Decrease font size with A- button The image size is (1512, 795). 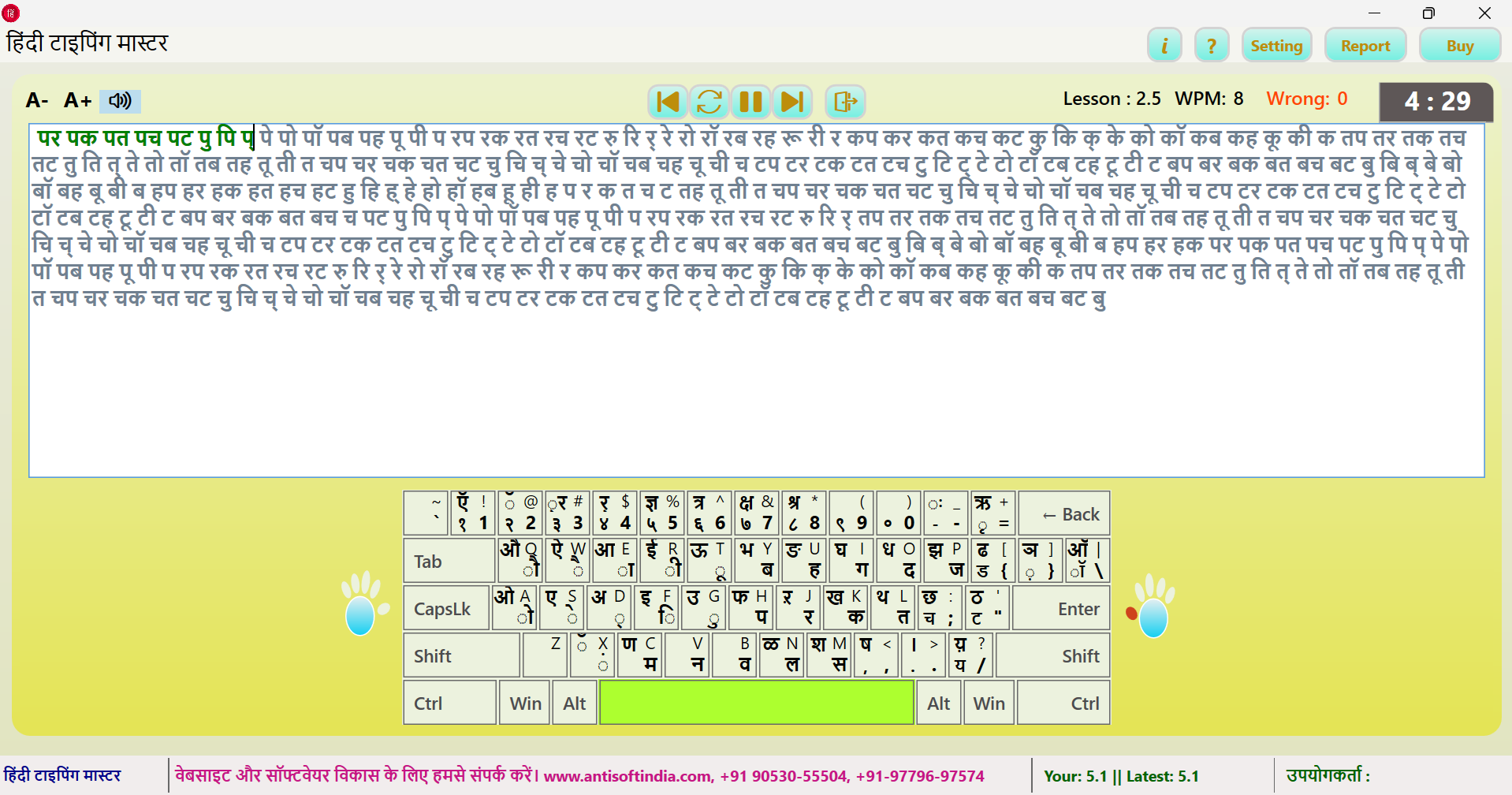(x=37, y=101)
